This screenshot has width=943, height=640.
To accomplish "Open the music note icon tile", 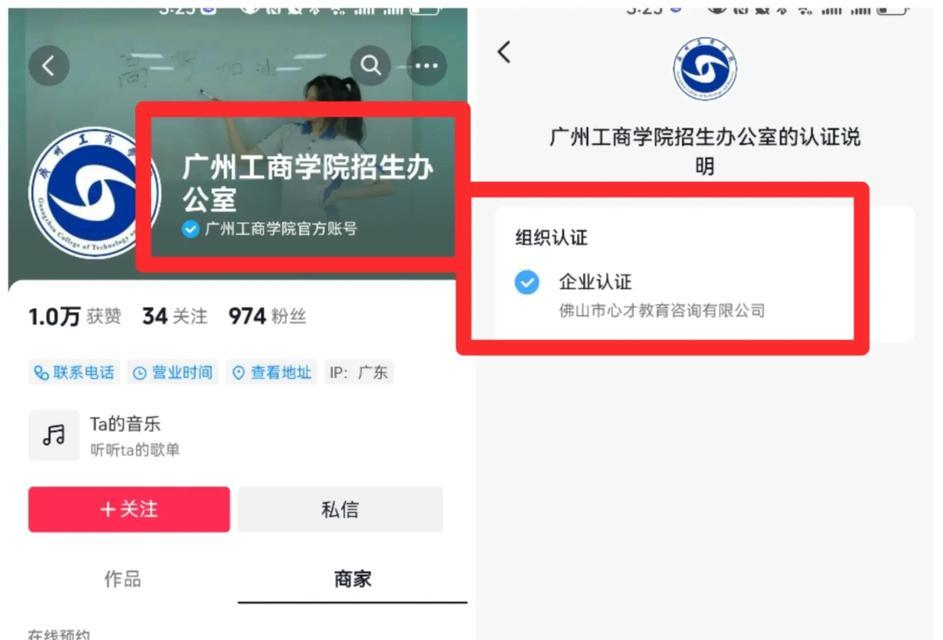I will [x=54, y=435].
